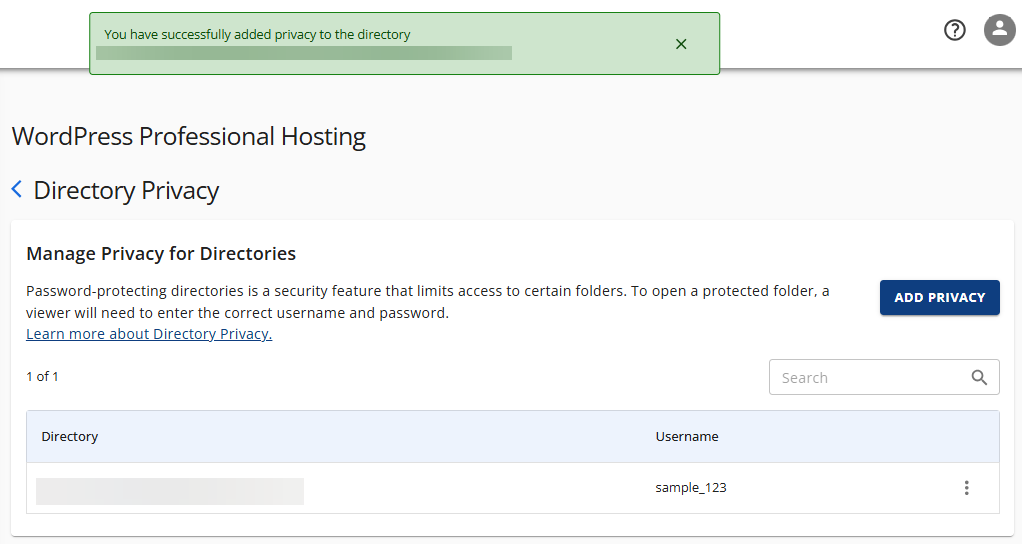The image size is (1022, 544).
Task: Click the Manage Privacy for Directories heading
Action: [161, 253]
